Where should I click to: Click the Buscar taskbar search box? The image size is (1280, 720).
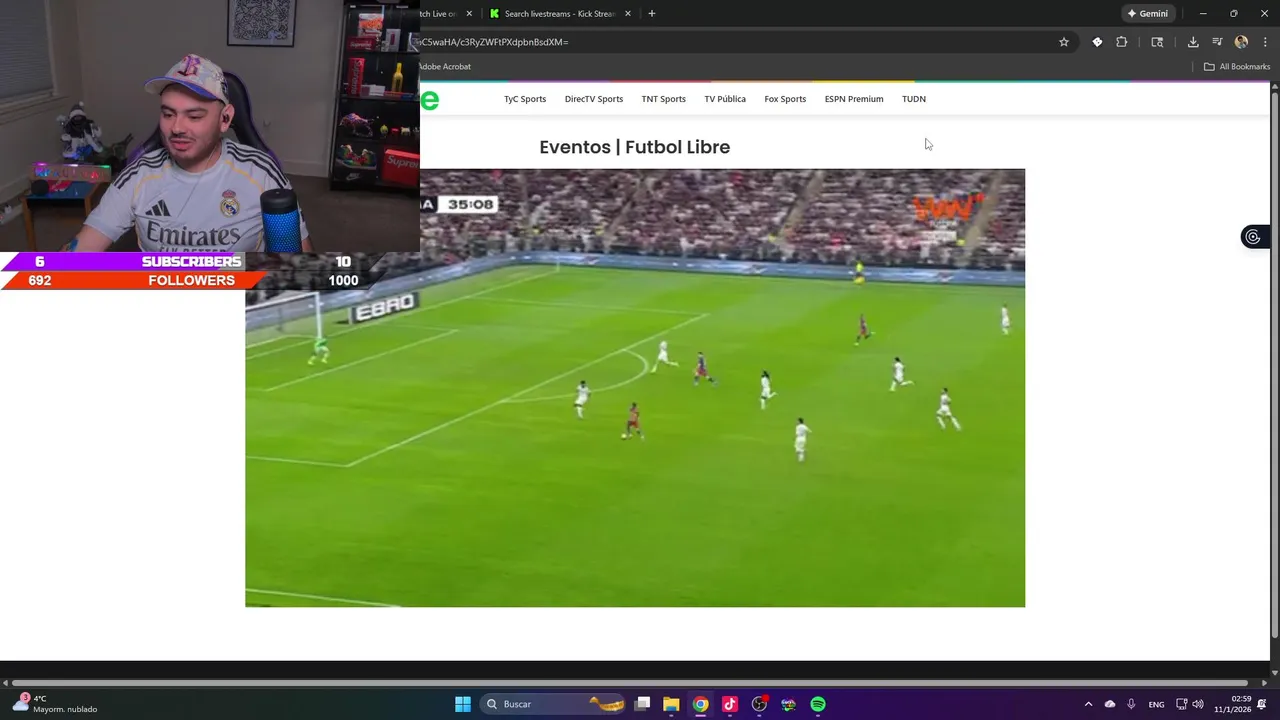(x=553, y=704)
